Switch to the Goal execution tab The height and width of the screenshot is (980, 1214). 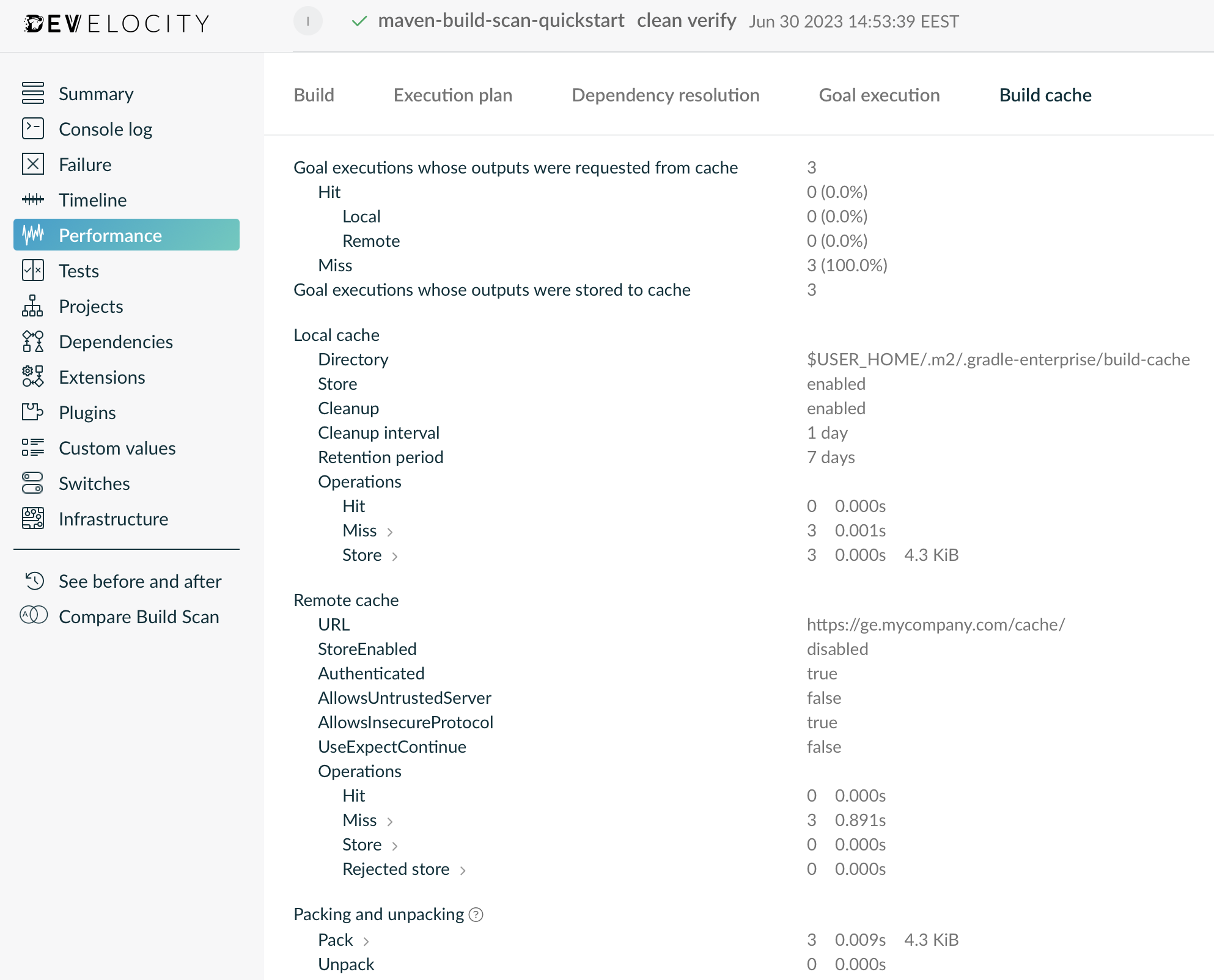tap(879, 95)
